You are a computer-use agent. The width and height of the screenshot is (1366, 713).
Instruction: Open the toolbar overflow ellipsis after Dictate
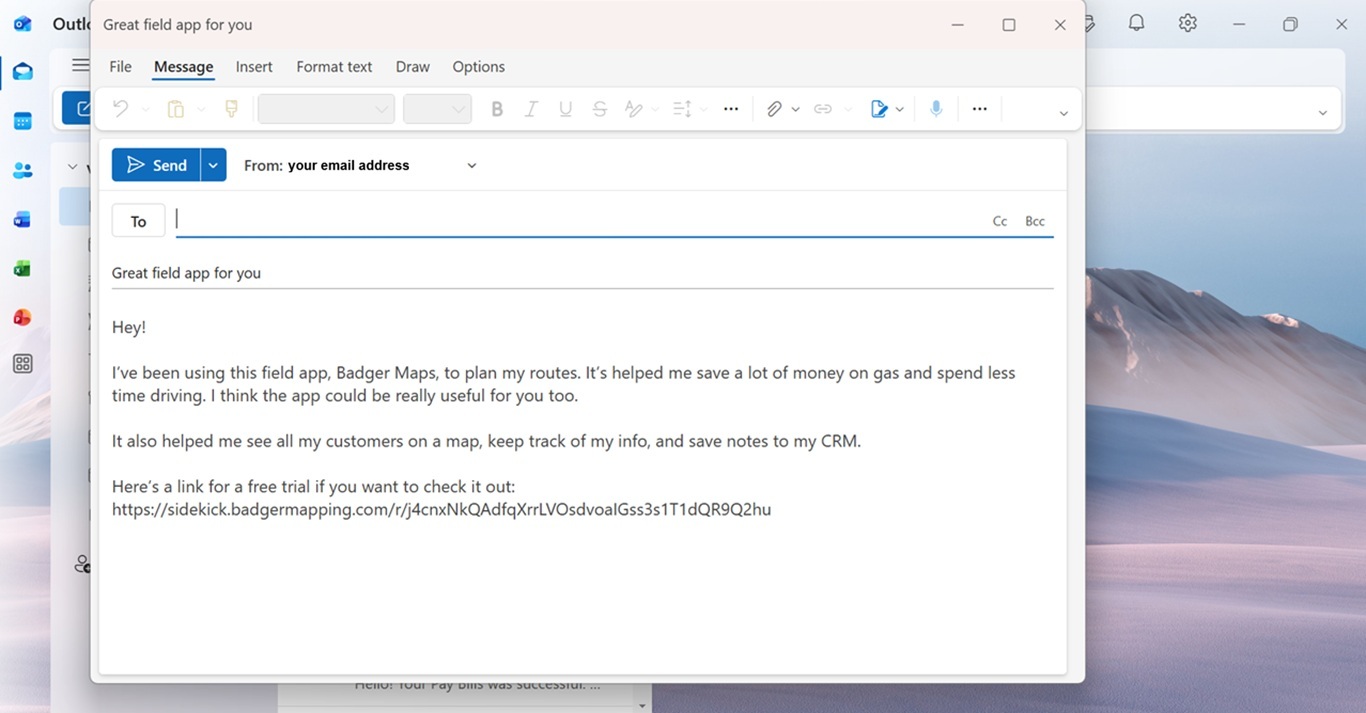980,109
